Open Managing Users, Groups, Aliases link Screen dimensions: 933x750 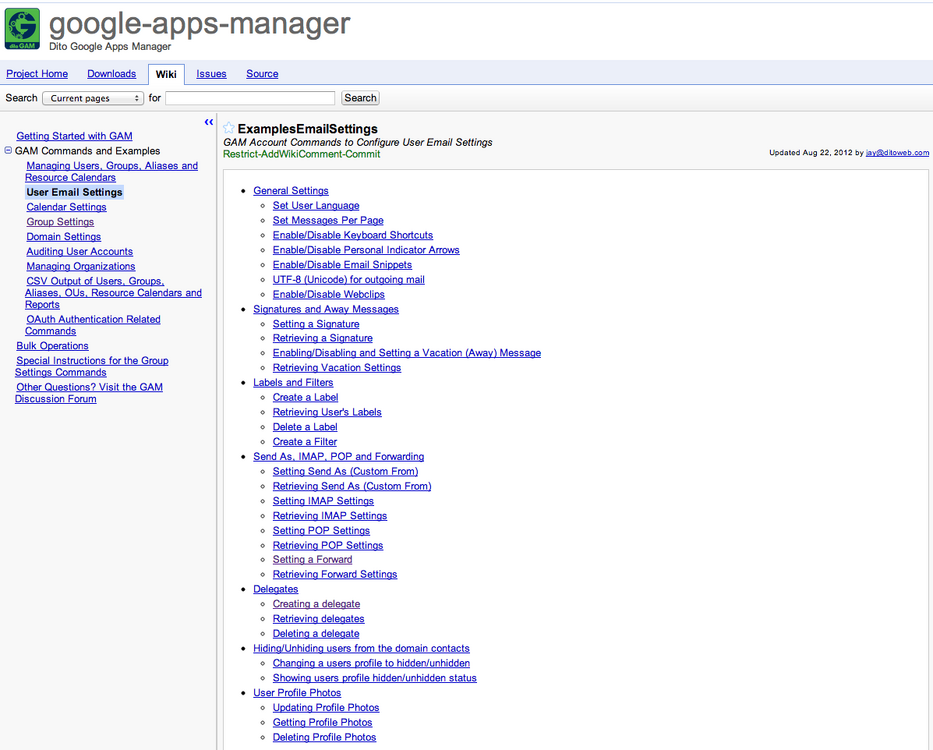coord(111,171)
